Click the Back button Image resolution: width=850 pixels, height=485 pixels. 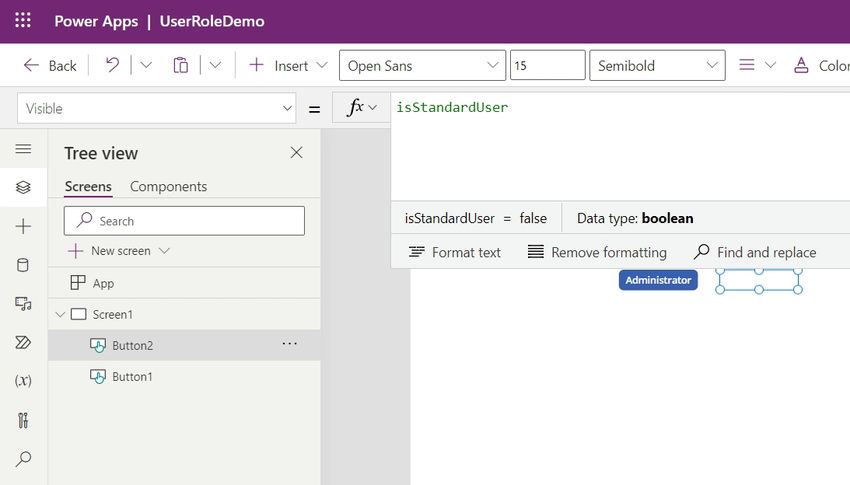click(50, 66)
